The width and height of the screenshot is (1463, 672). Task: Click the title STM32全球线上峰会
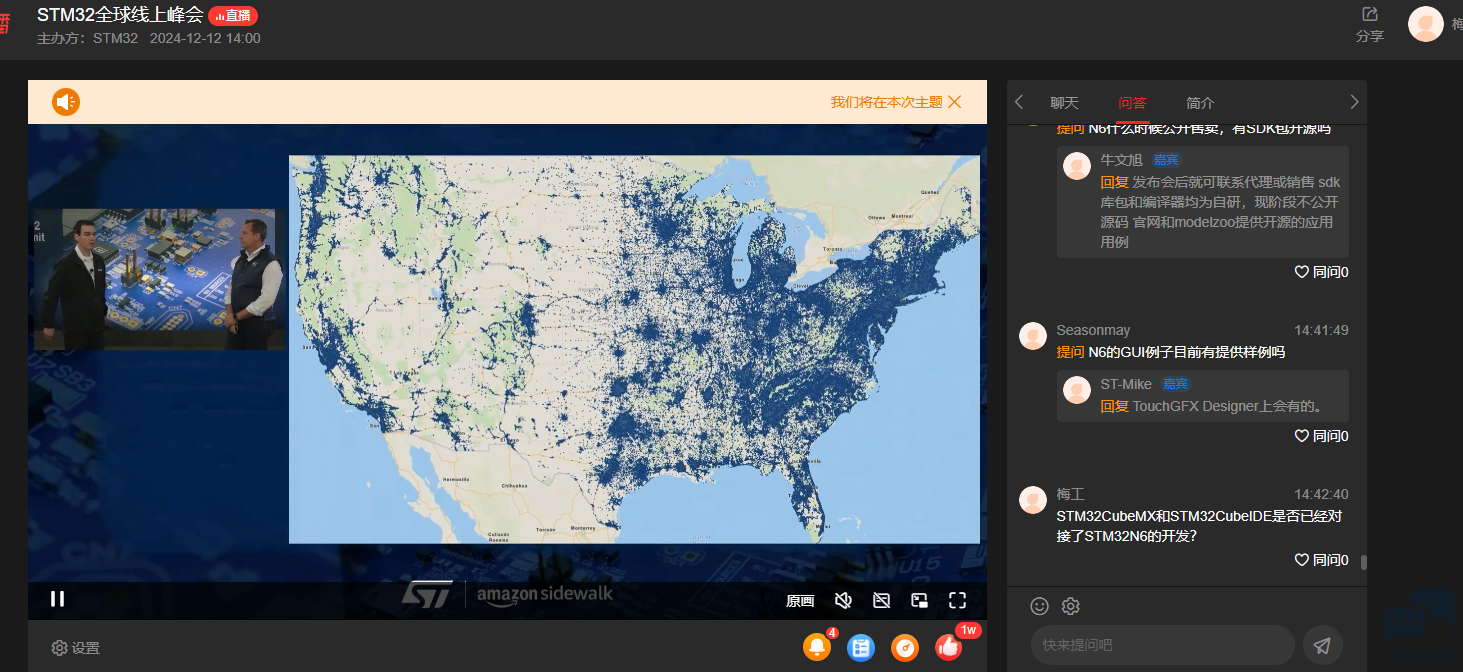(x=120, y=15)
